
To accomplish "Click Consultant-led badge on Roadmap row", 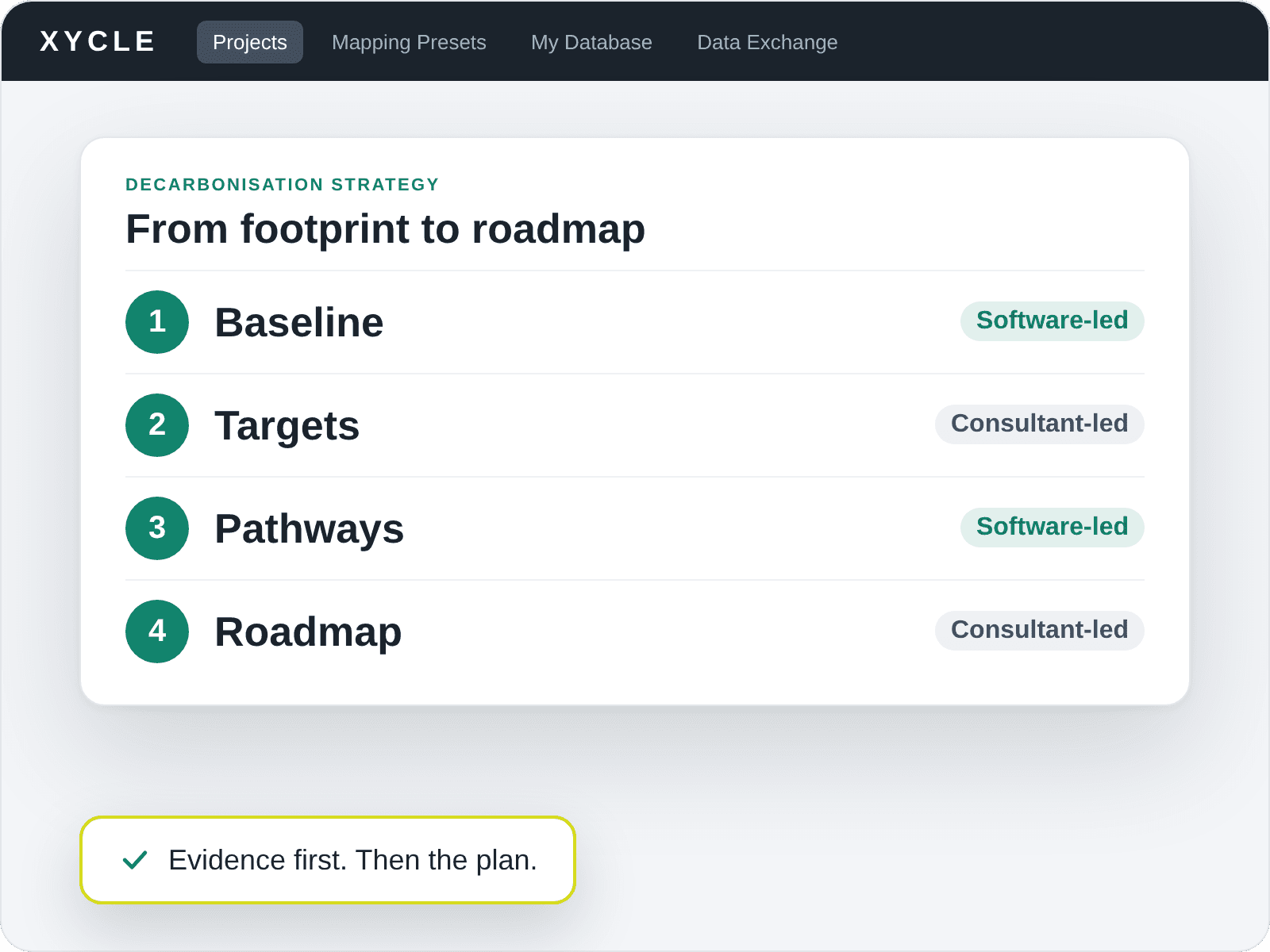I will pos(1040,630).
